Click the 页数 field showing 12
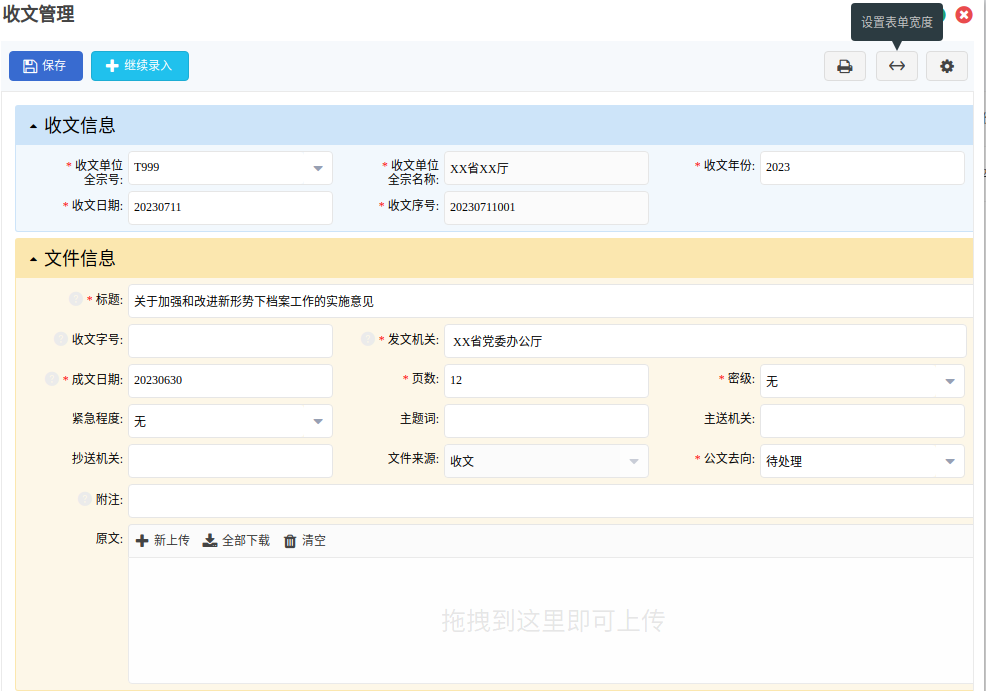 tap(546, 381)
